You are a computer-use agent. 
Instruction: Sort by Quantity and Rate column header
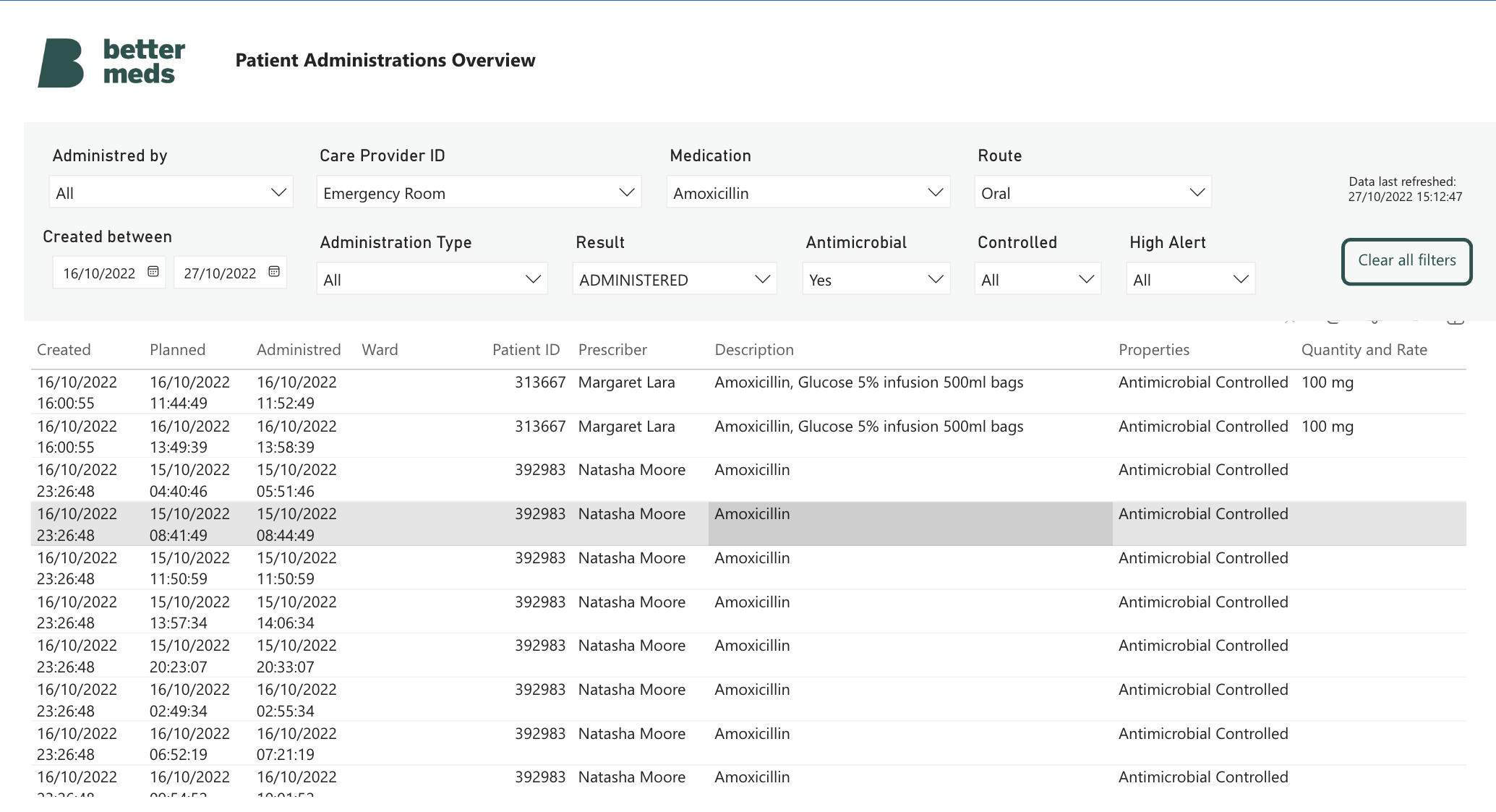coord(1364,350)
